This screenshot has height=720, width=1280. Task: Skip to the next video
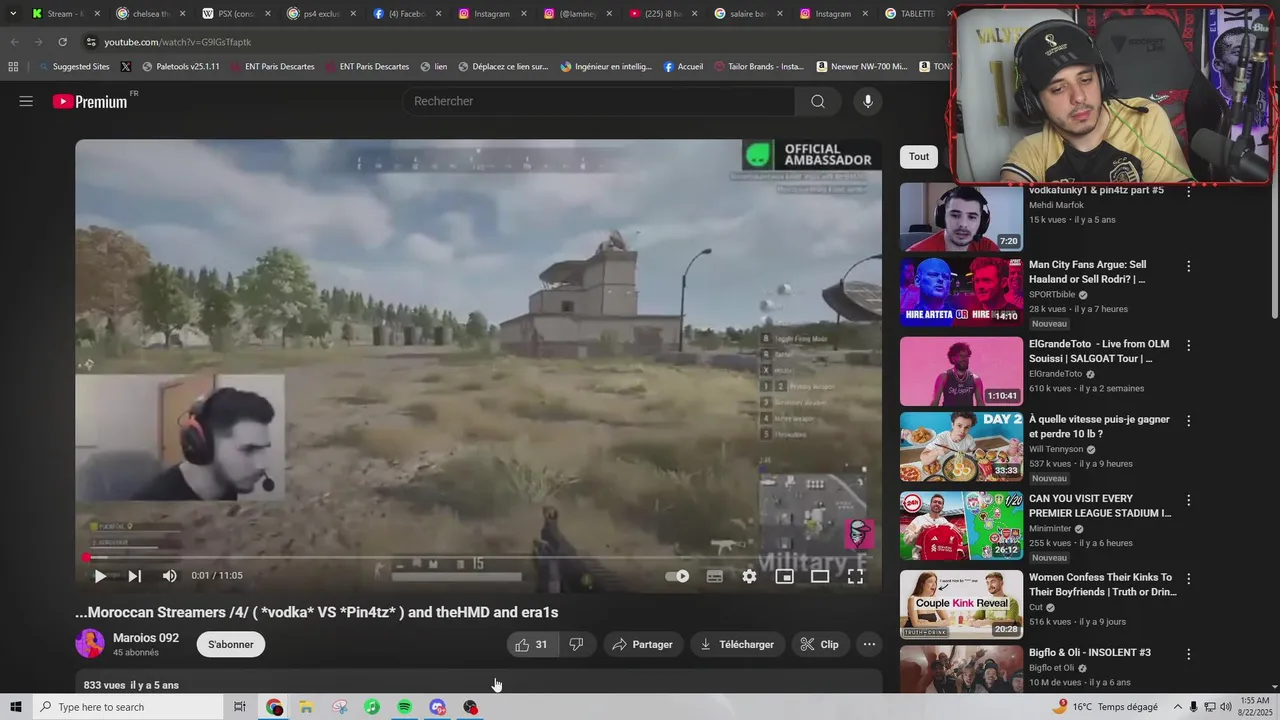coord(134,576)
